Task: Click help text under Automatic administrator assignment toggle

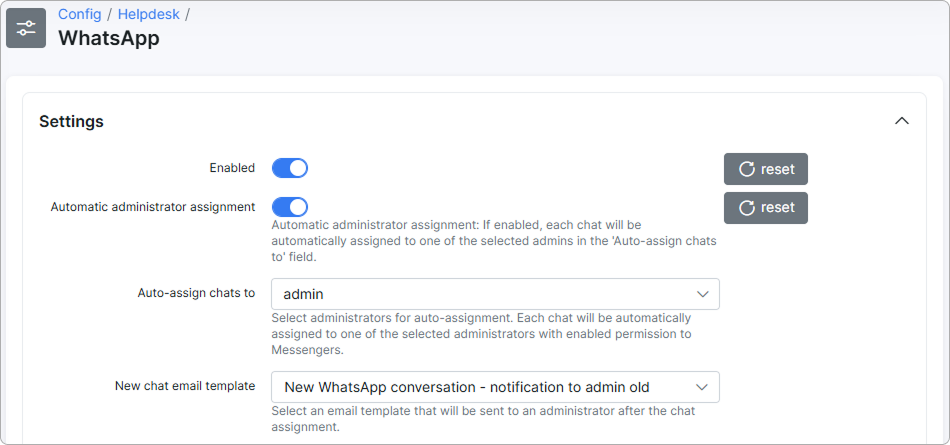Action: click(x=494, y=241)
